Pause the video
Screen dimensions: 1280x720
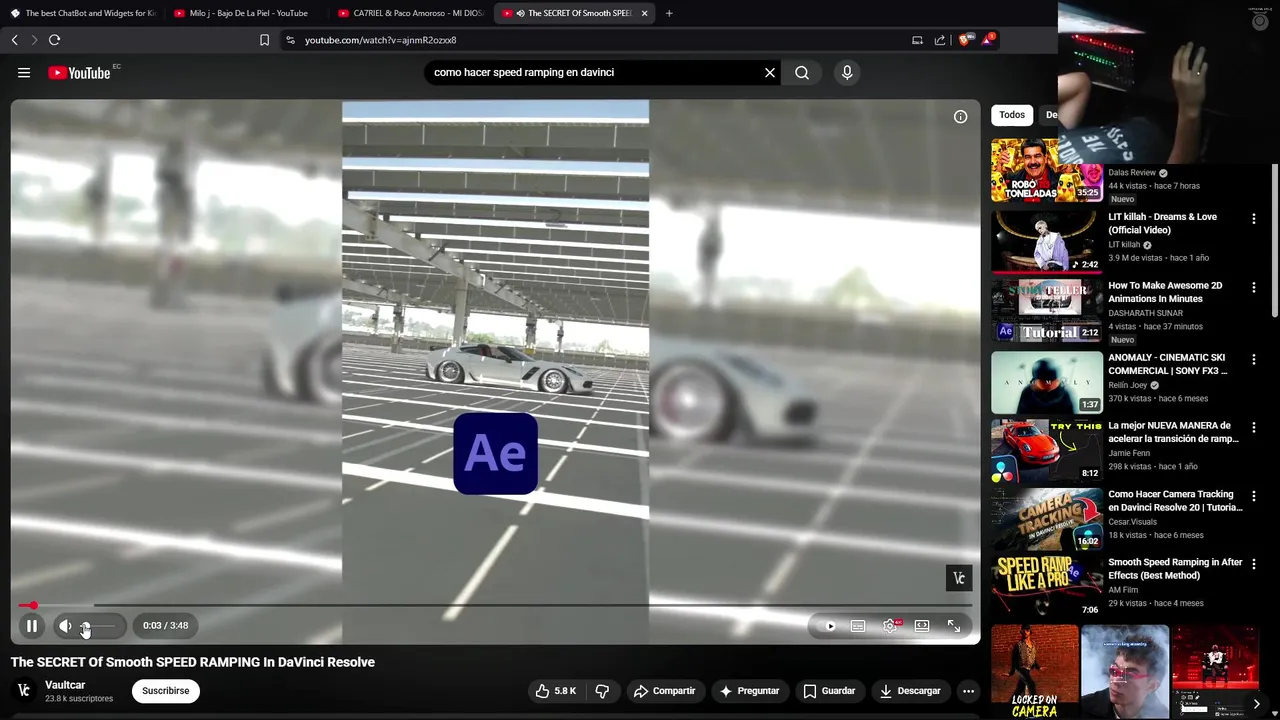point(32,626)
